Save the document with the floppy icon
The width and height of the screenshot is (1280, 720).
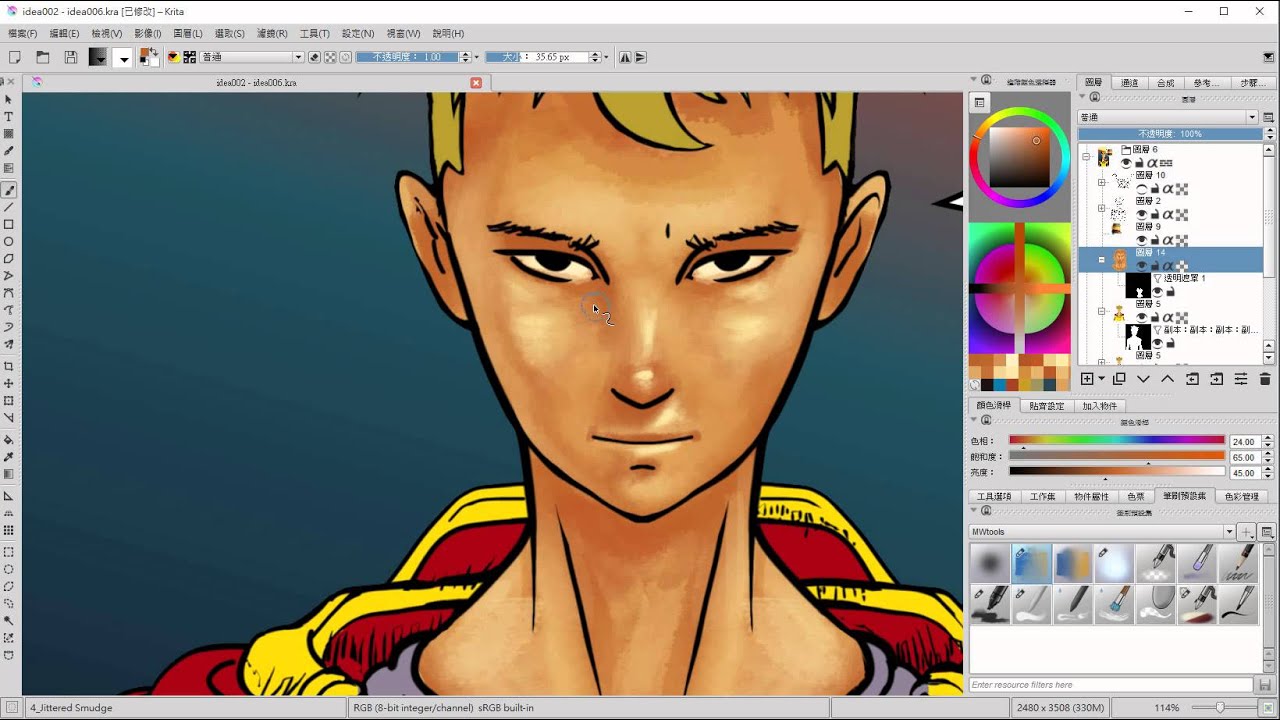71,57
